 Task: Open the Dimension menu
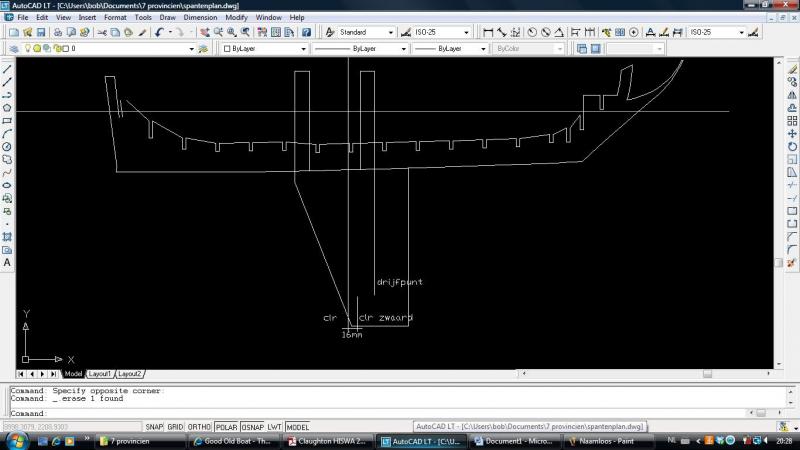click(x=200, y=17)
